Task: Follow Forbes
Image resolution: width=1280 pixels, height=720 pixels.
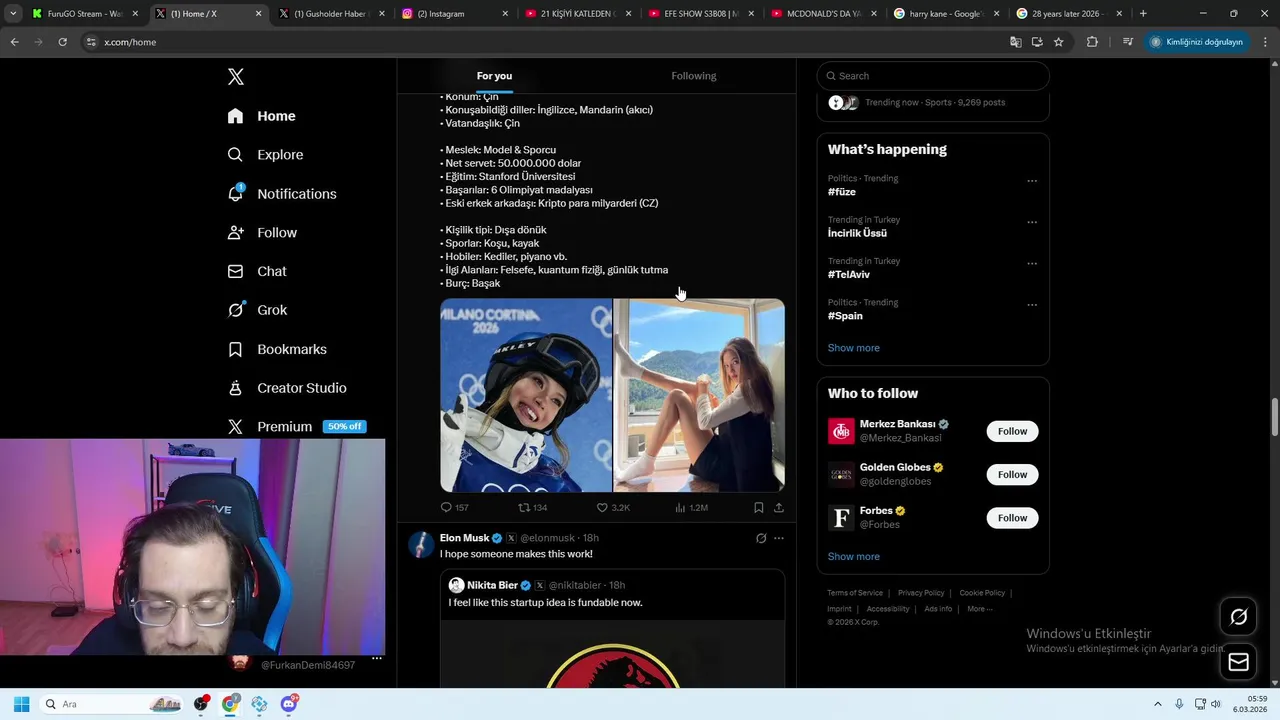Action: click(1012, 518)
